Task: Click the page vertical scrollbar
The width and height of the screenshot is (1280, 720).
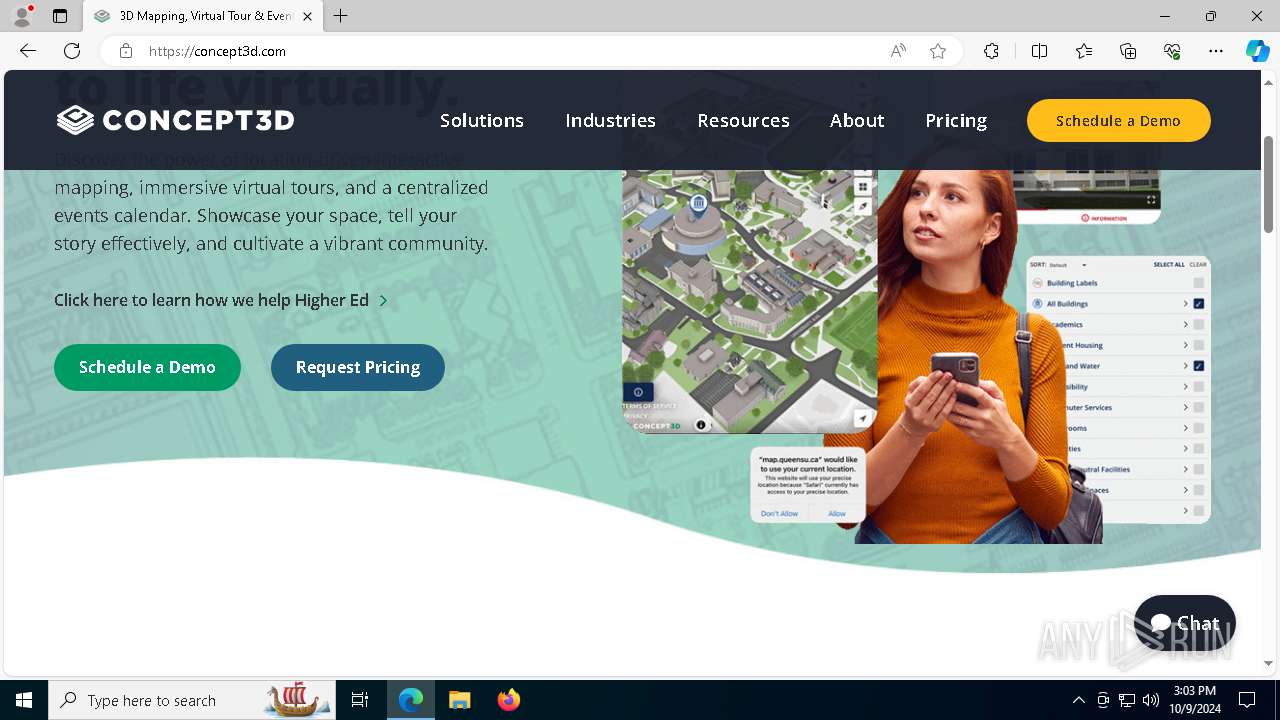Action: point(1268,185)
